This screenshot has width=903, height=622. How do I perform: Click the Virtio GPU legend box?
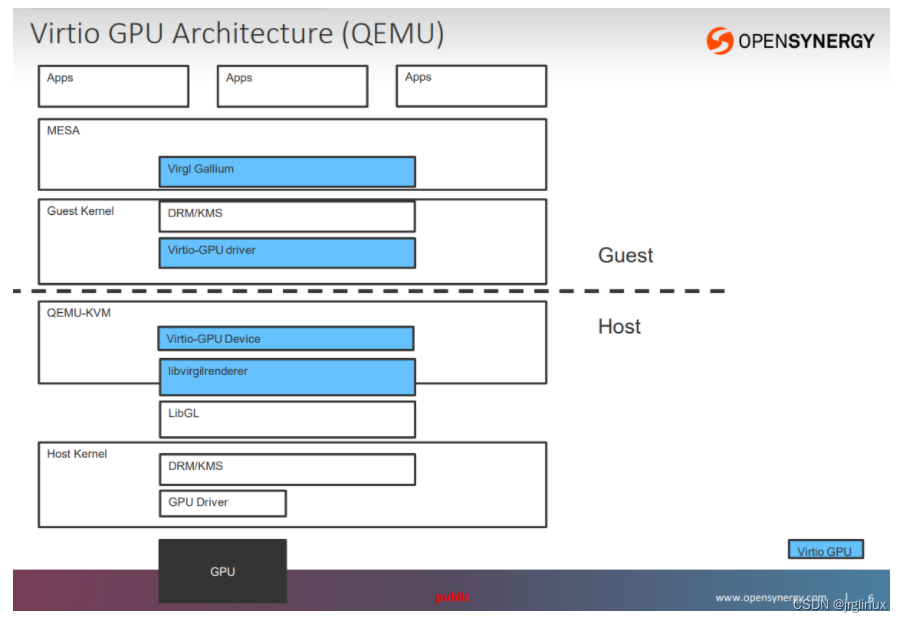coord(826,549)
